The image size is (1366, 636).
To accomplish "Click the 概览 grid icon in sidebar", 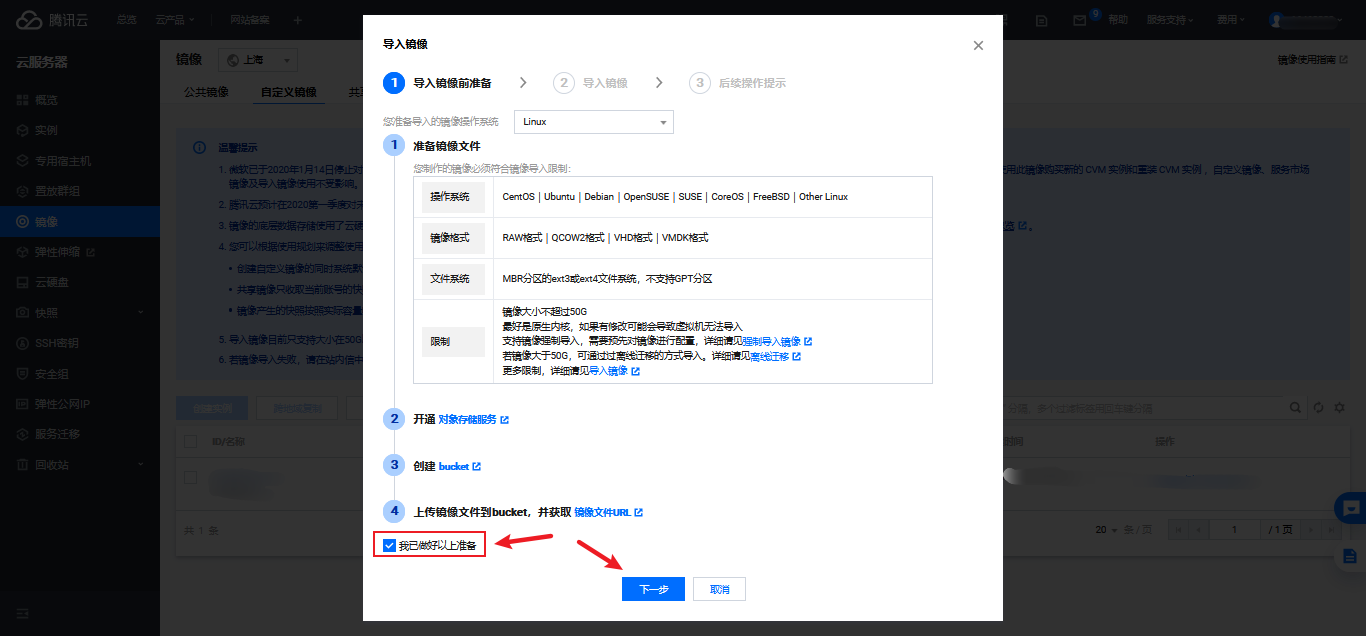I will (23, 100).
